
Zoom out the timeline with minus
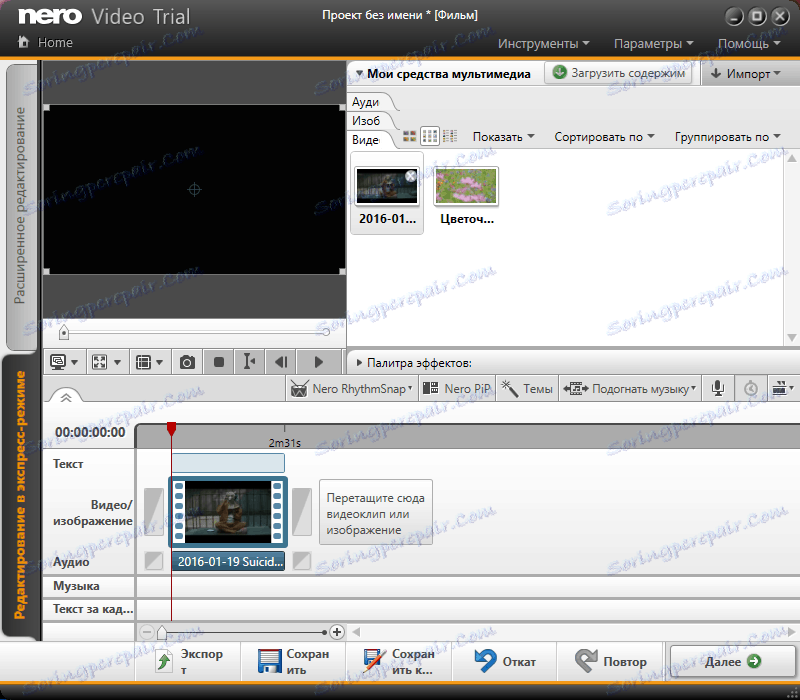pos(147,633)
